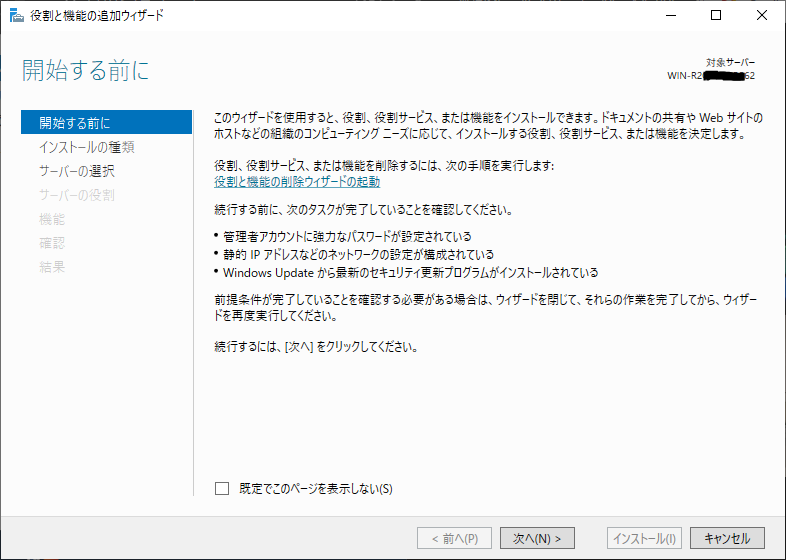Proceed with 次へ(N) > button
This screenshot has height=560, width=786.
(x=537, y=538)
